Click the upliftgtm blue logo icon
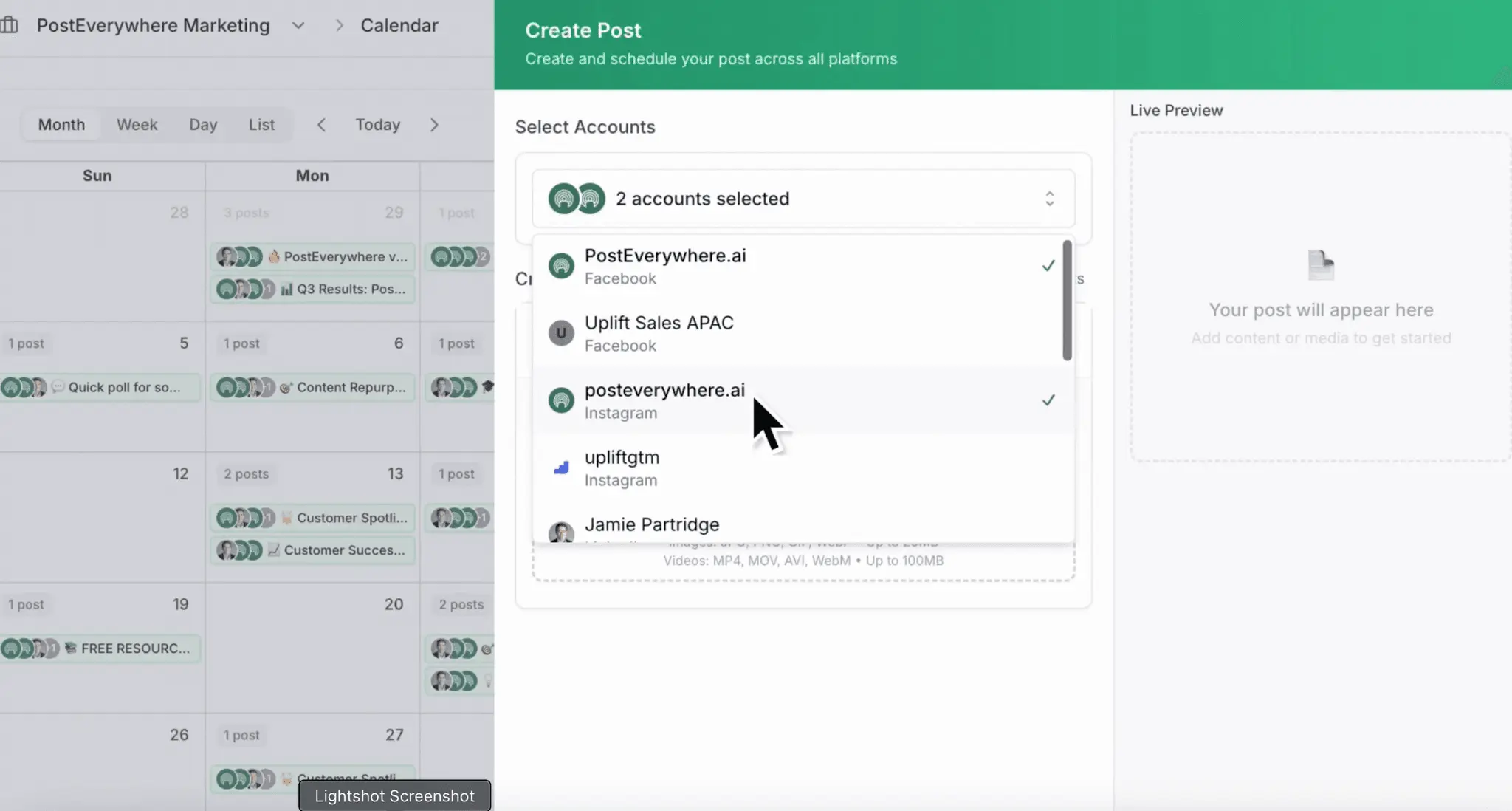The width and height of the screenshot is (1512, 811). (561, 468)
